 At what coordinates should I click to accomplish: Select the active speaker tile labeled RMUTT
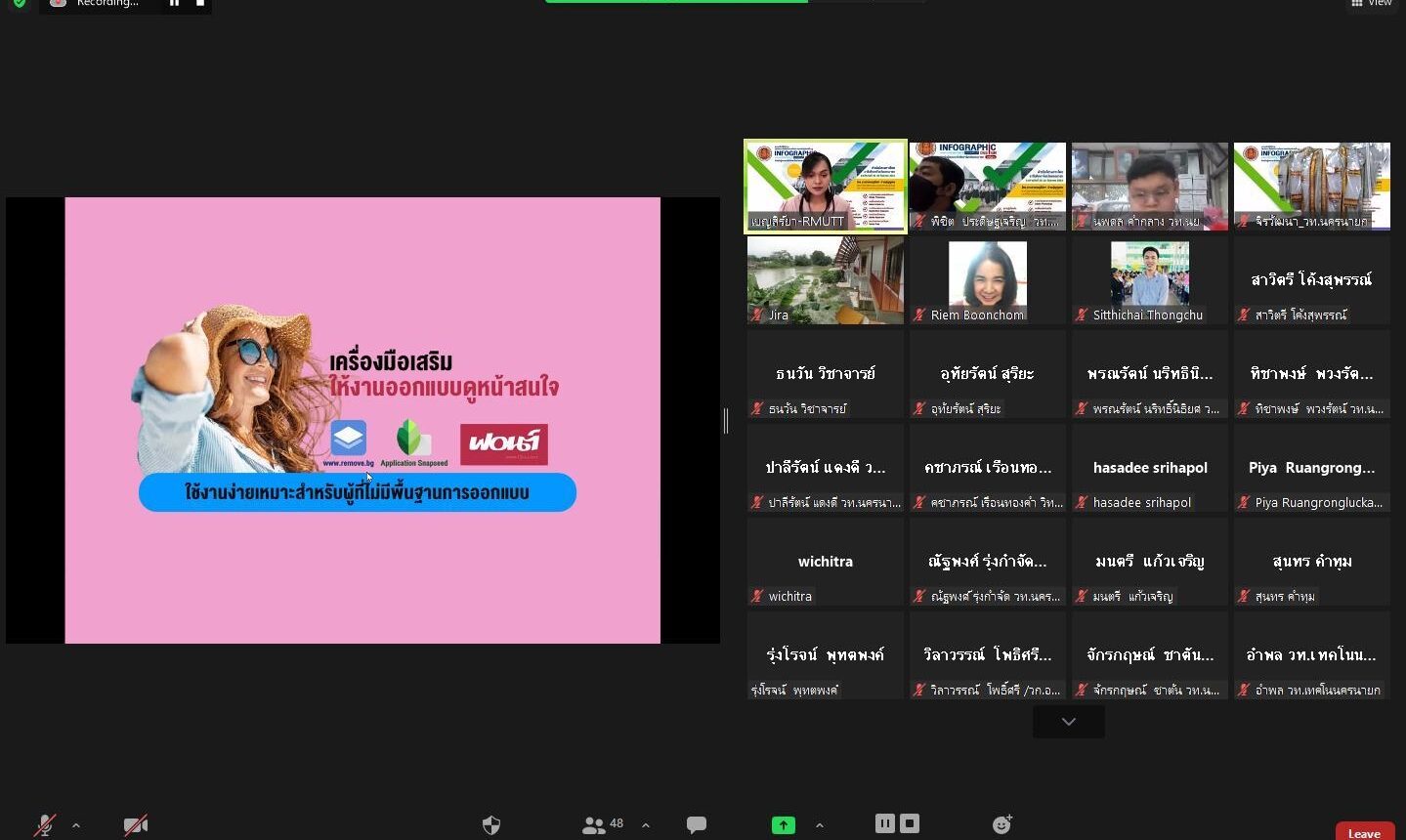pyautogui.click(x=826, y=186)
